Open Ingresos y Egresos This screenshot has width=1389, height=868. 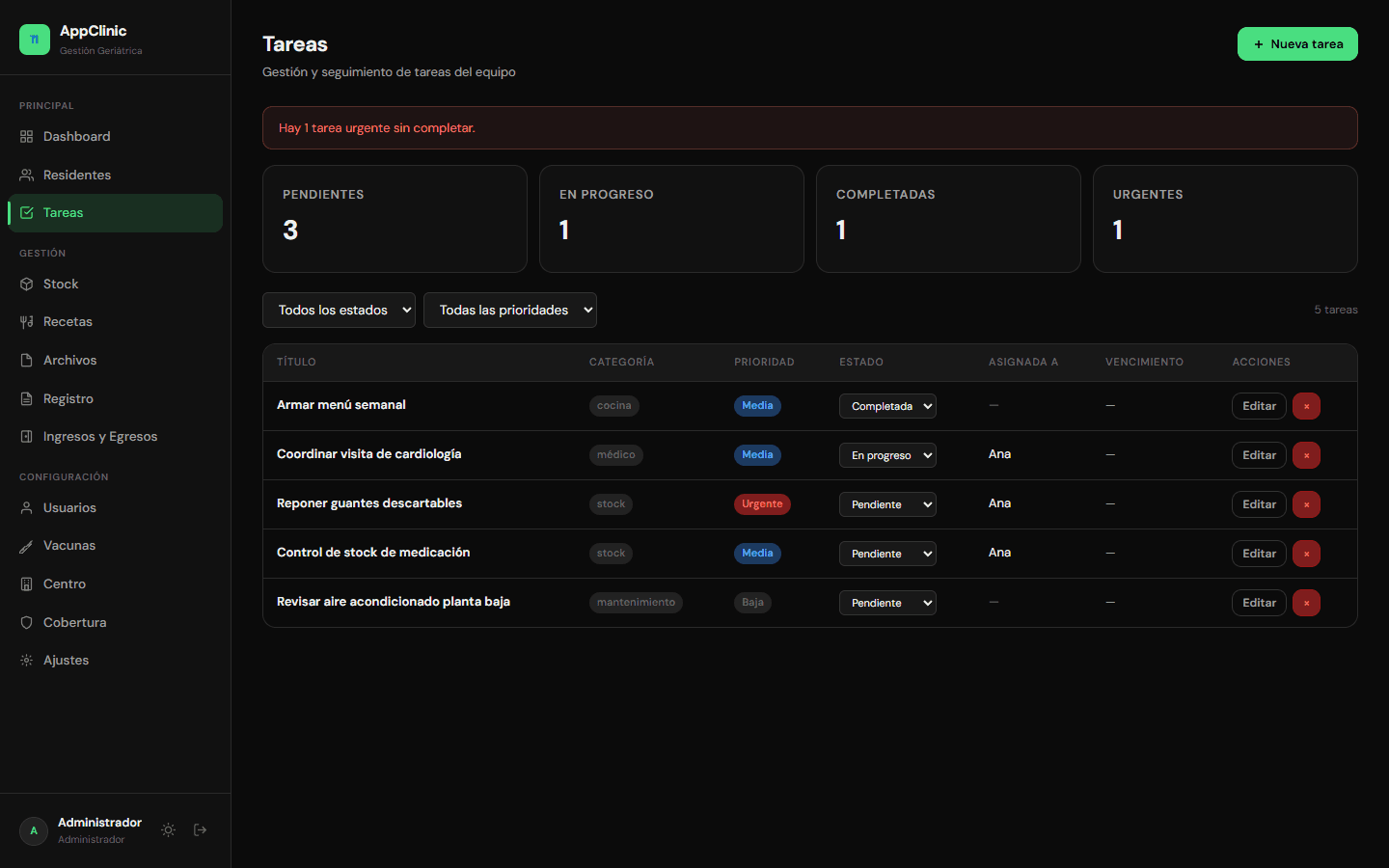(x=115, y=437)
